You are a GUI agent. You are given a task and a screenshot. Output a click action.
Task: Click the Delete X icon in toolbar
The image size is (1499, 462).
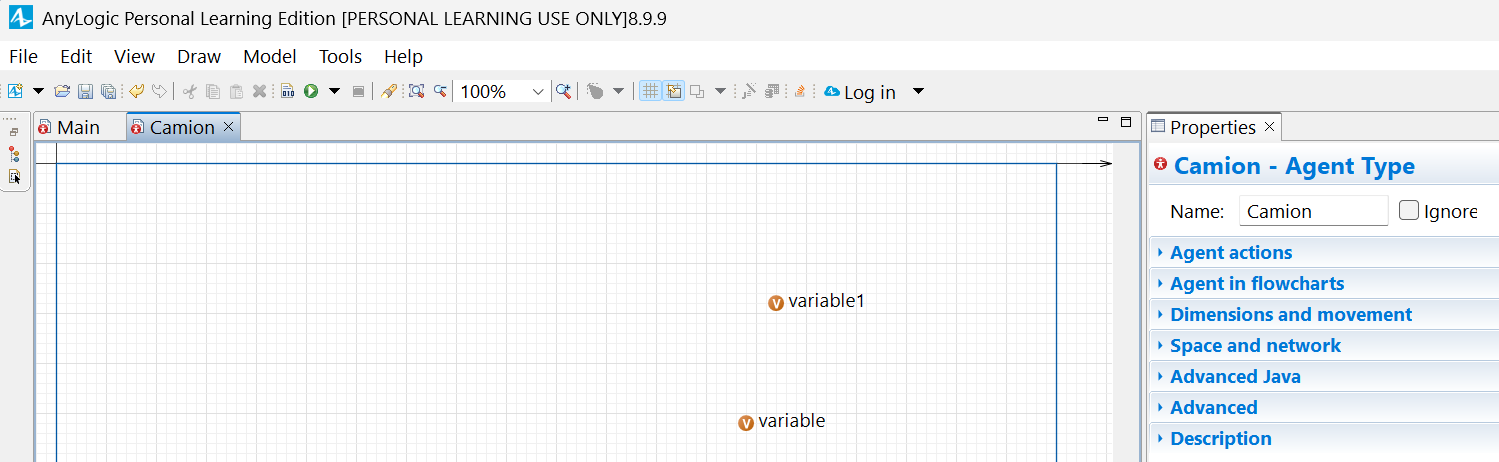(x=259, y=91)
